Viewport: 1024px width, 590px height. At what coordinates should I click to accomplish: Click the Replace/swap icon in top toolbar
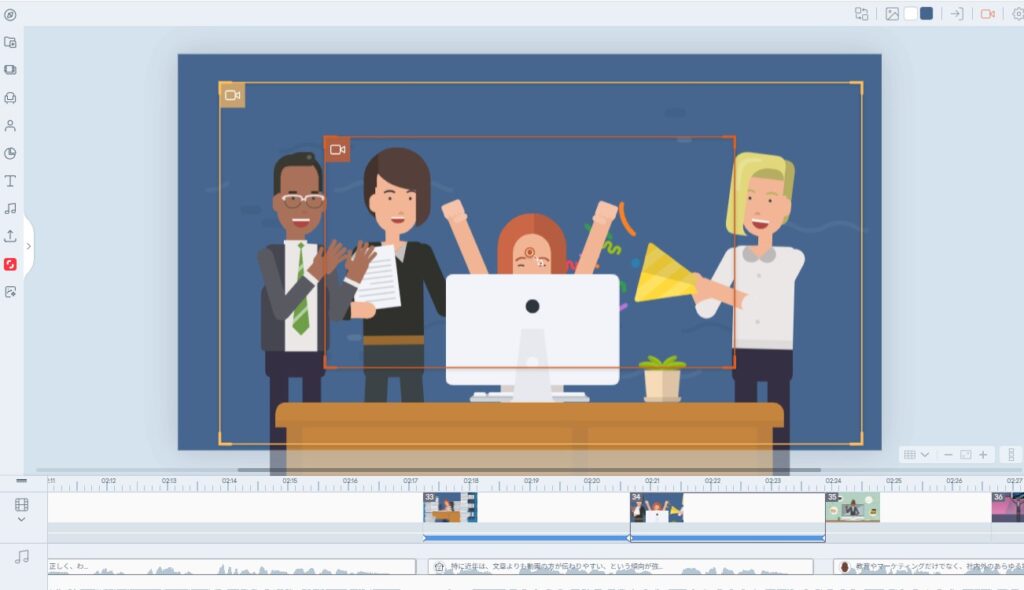click(x=861, y=14)
